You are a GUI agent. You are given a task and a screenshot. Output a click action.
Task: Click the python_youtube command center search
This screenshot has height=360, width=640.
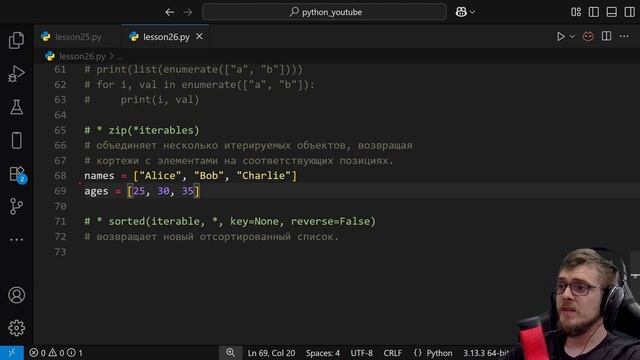[324, 12]
